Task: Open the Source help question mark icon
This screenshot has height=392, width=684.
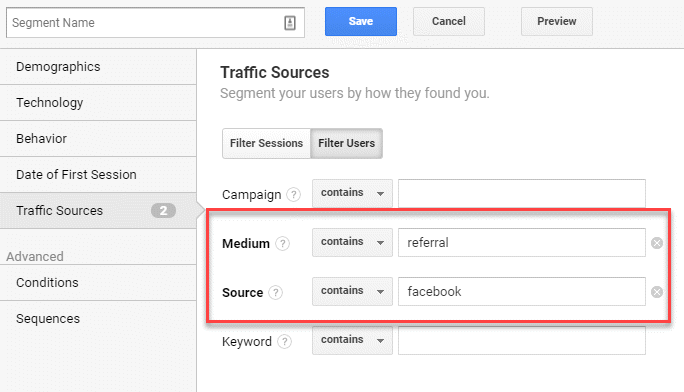Action: coord(276,292)
